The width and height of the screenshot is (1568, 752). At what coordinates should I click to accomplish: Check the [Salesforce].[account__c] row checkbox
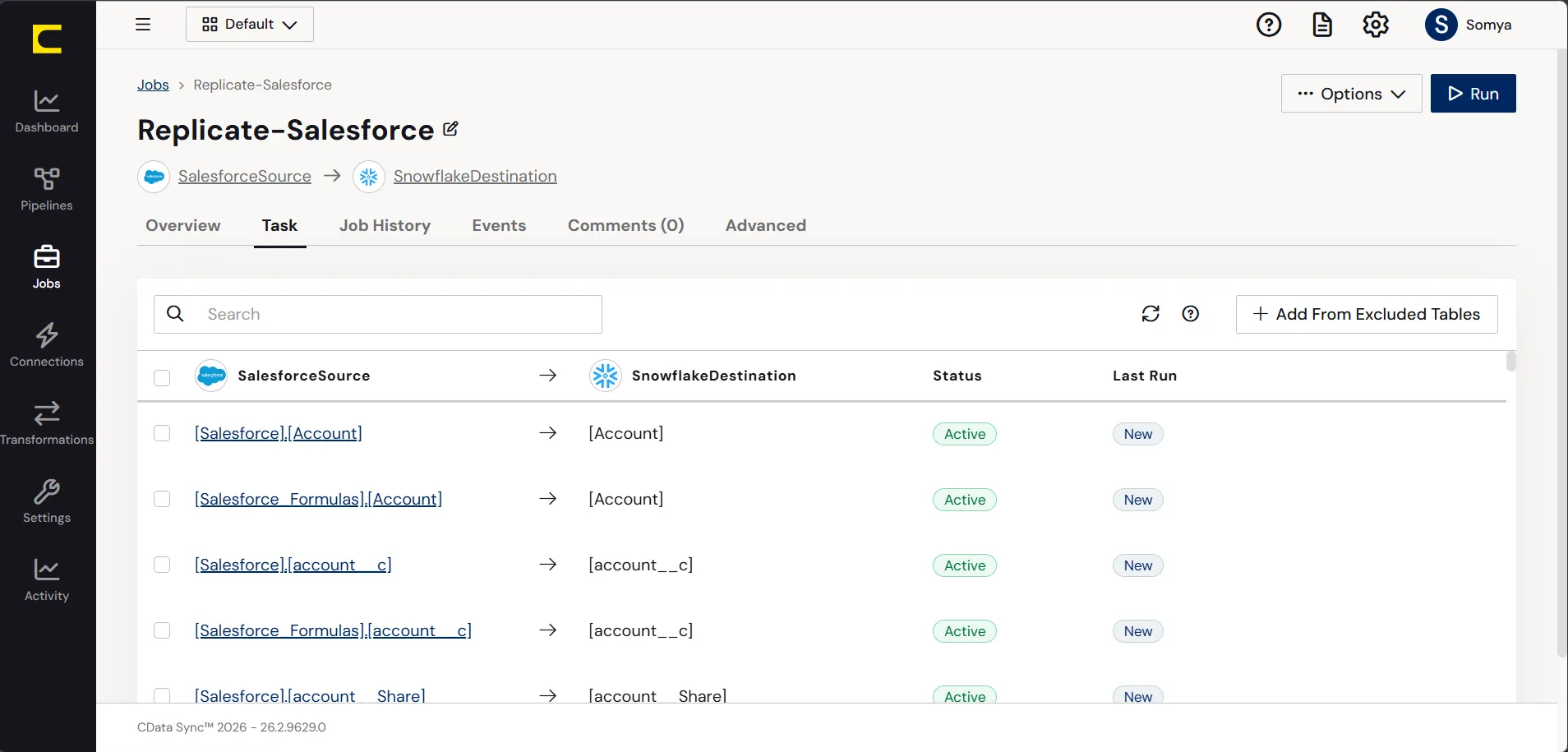click(162, 565)
